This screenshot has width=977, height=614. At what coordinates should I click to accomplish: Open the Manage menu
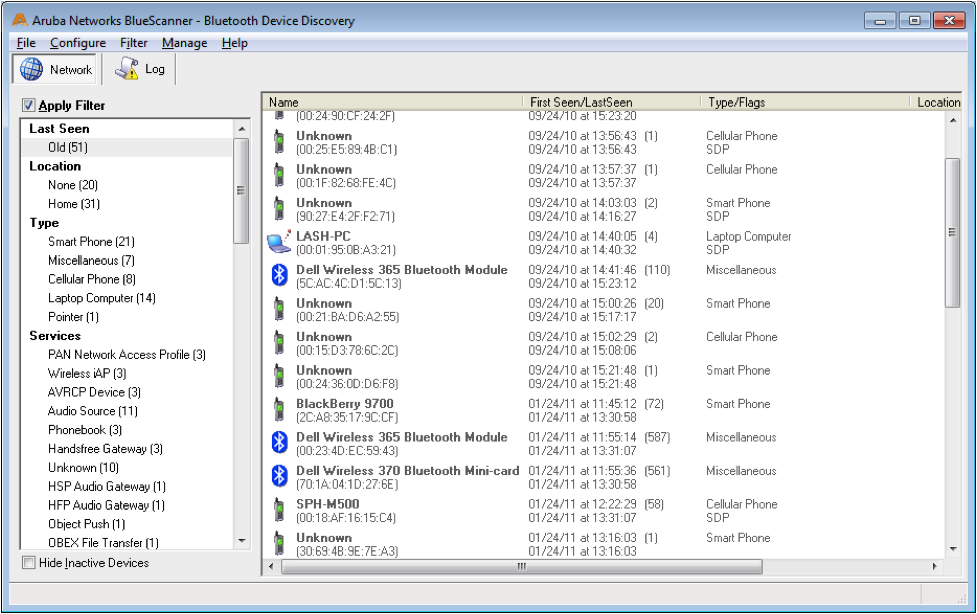click(x=184, y=43)
